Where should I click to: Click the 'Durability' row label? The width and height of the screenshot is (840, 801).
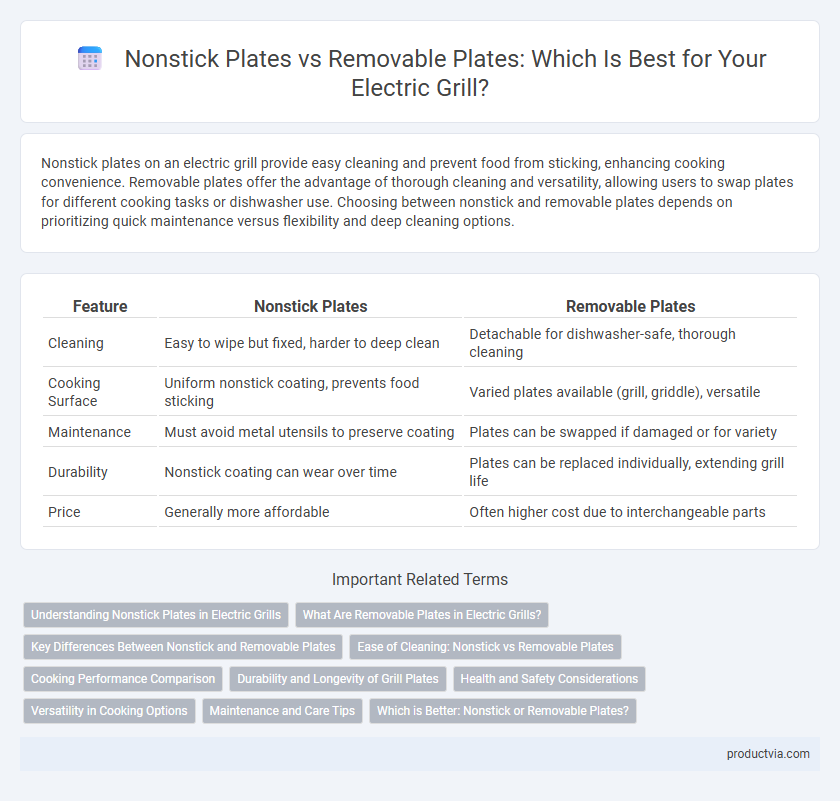(78, 472)
